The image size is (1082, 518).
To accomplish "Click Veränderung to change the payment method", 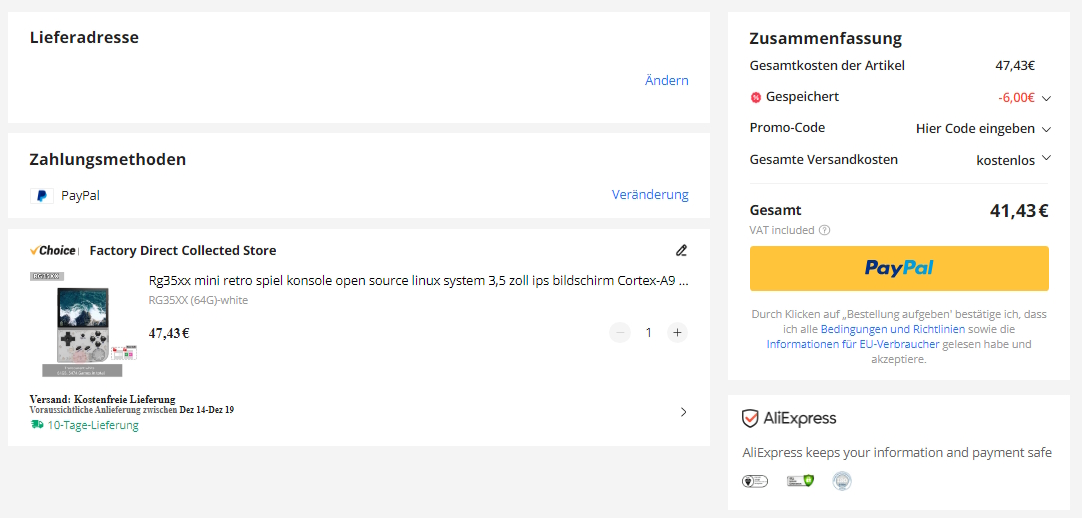I will 650,194.
